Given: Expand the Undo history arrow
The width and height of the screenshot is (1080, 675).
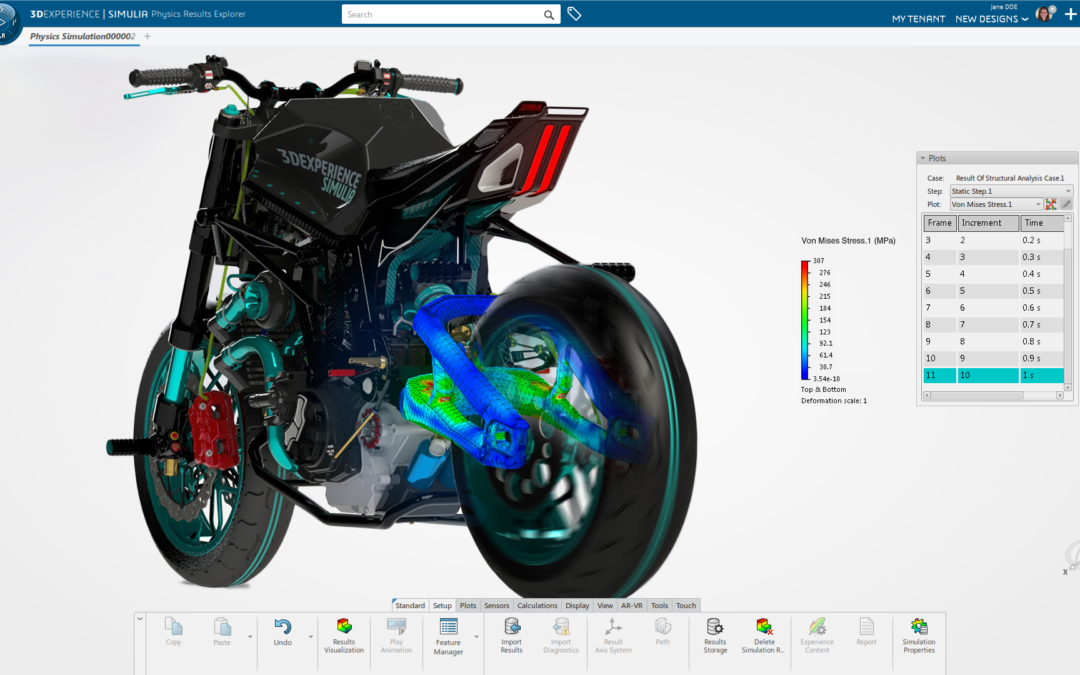Looking at the screenshot, I should [x=311, y=636].
